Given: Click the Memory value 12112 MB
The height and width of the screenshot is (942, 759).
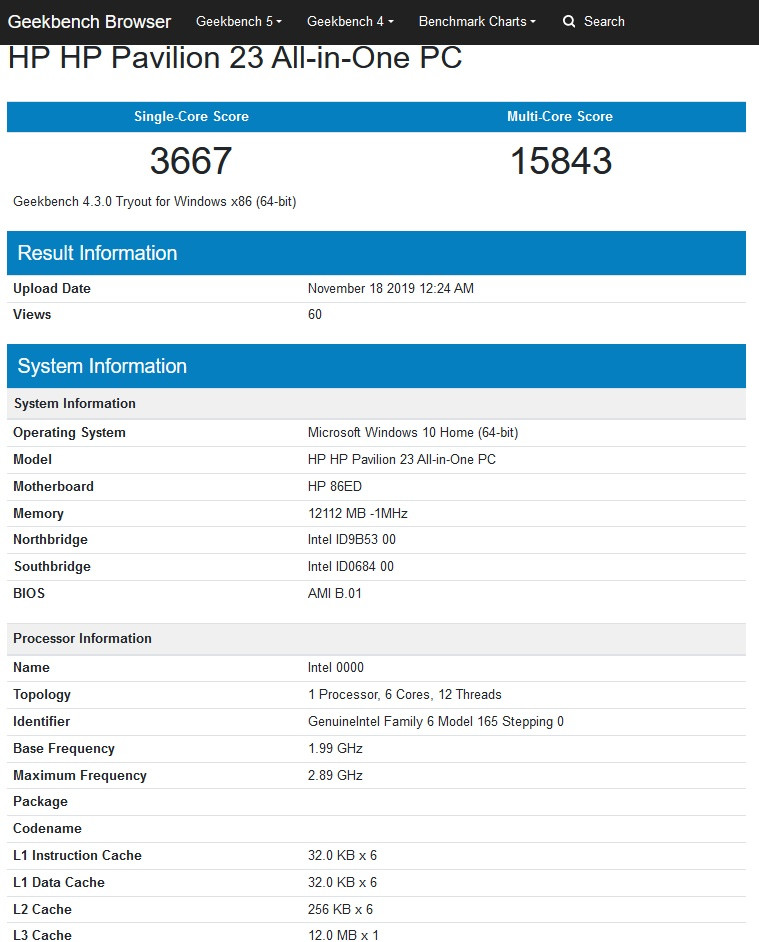Looking at the screenshot, I should (x=357, y=514).
